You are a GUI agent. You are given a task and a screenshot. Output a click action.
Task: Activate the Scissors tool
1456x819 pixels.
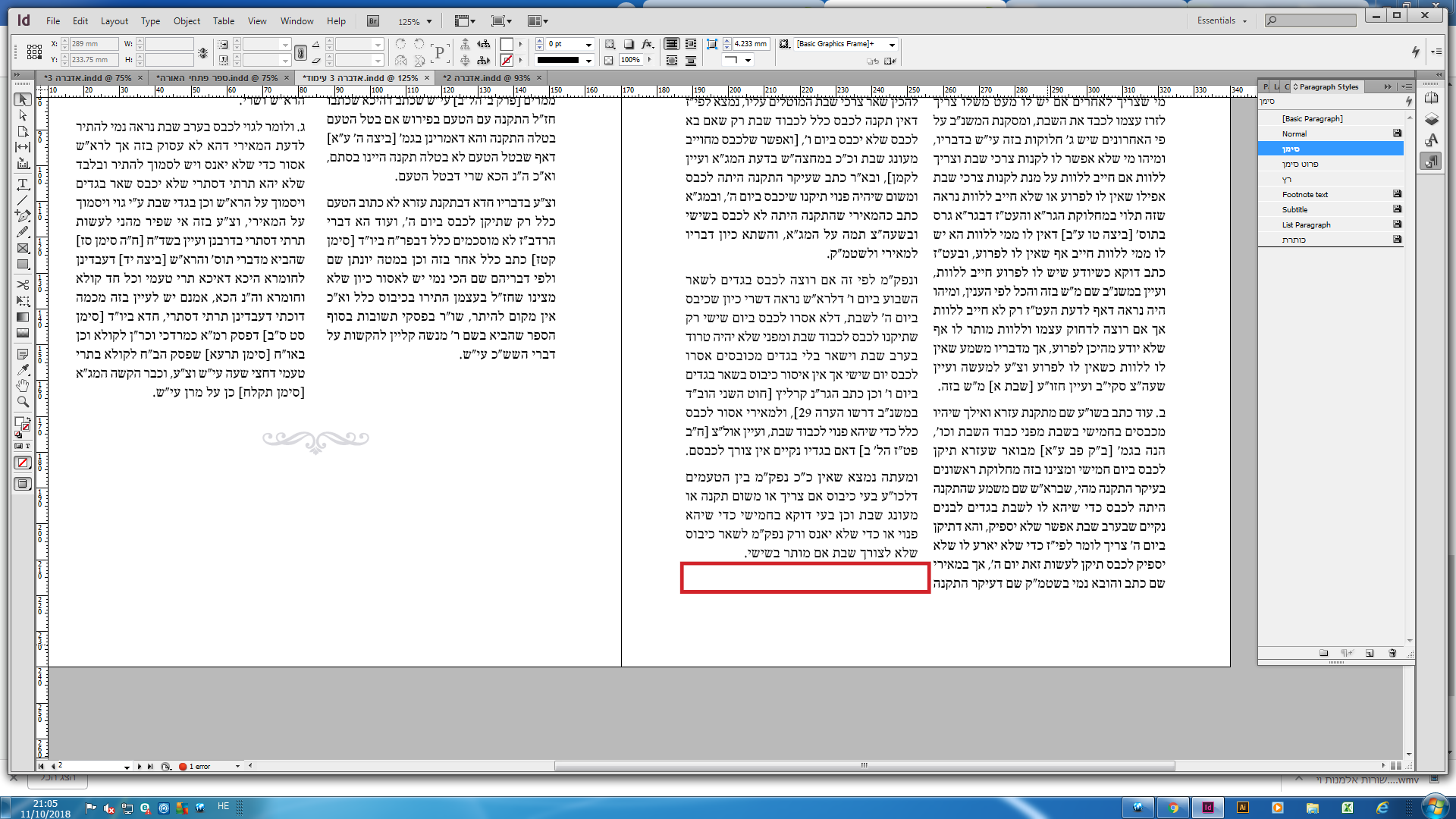[23, 284]
